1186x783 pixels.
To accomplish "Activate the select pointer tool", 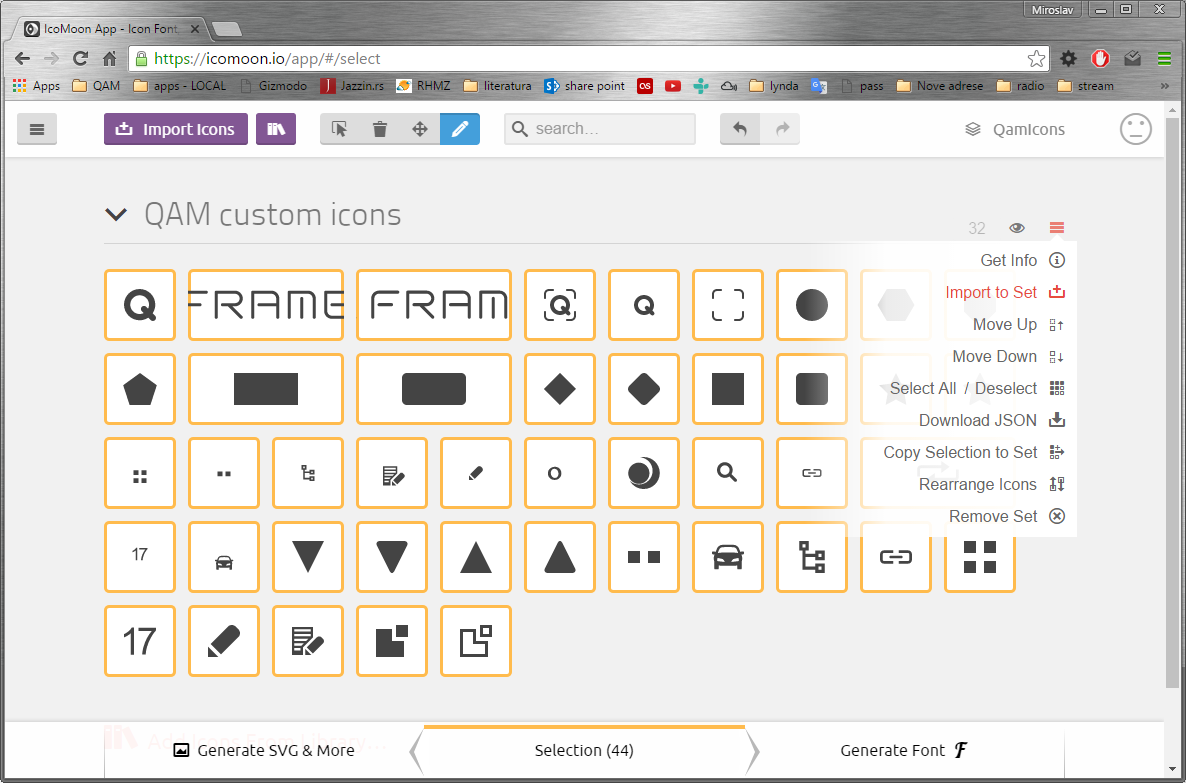I will click(340, 129).
